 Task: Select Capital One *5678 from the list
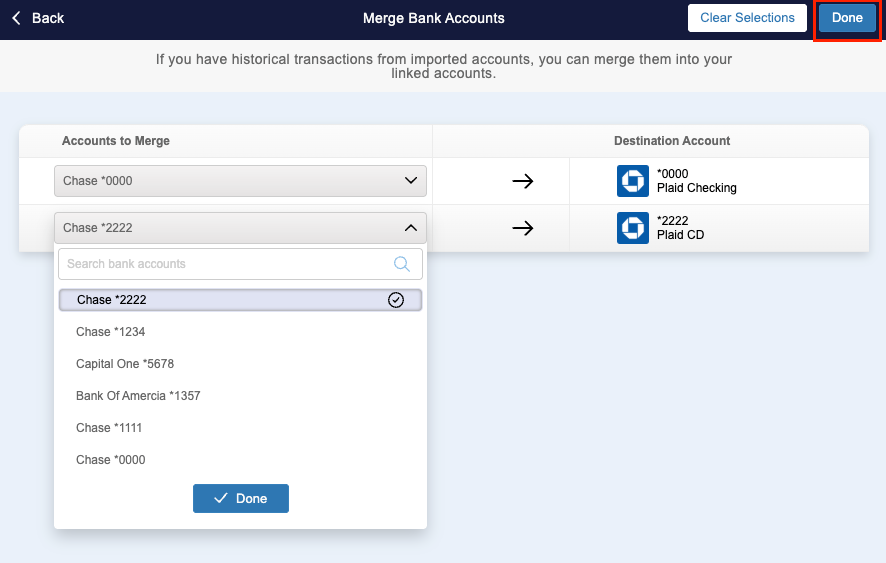coord(125,364)
